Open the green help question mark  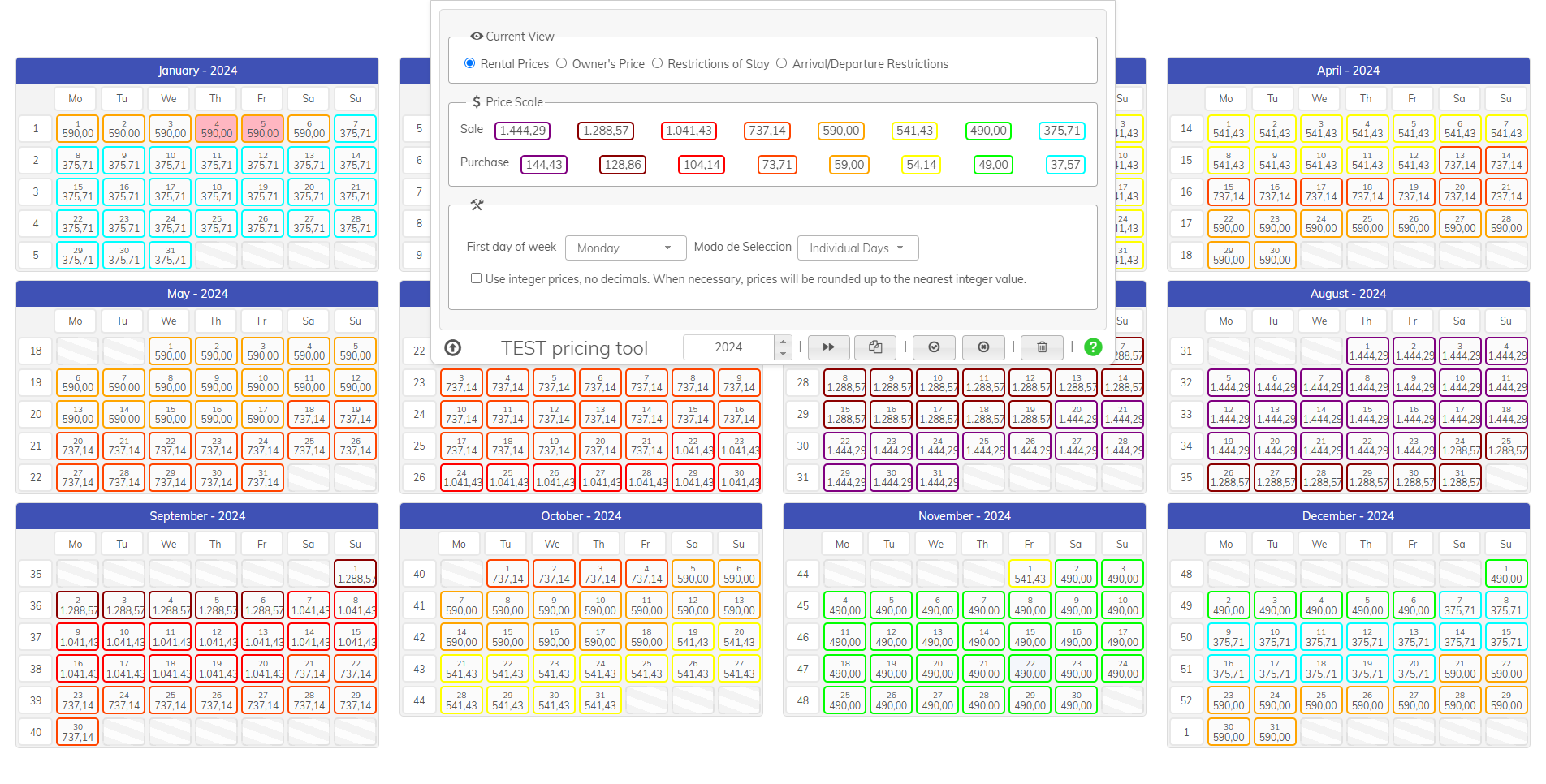[x=1093, y=347]
